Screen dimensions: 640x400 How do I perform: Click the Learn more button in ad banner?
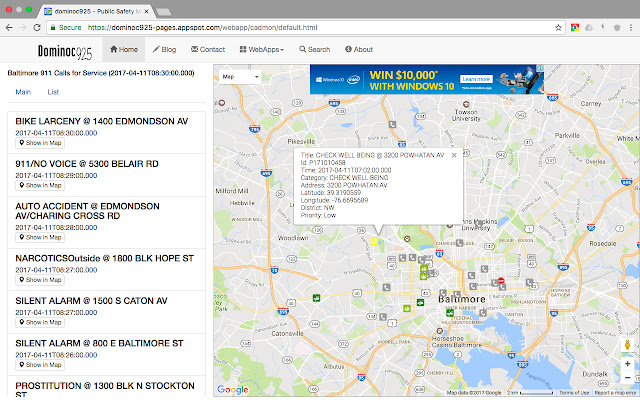[x=476, y=79]
